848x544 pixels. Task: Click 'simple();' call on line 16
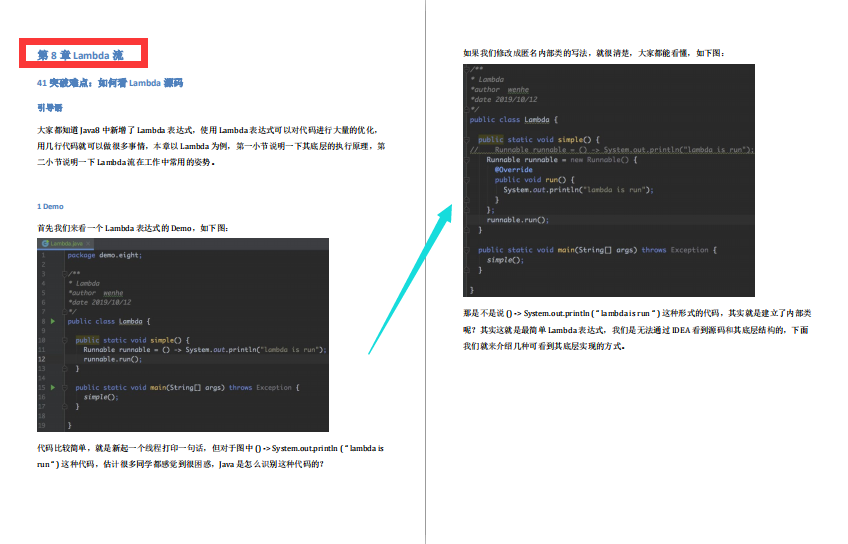[101, 397]
